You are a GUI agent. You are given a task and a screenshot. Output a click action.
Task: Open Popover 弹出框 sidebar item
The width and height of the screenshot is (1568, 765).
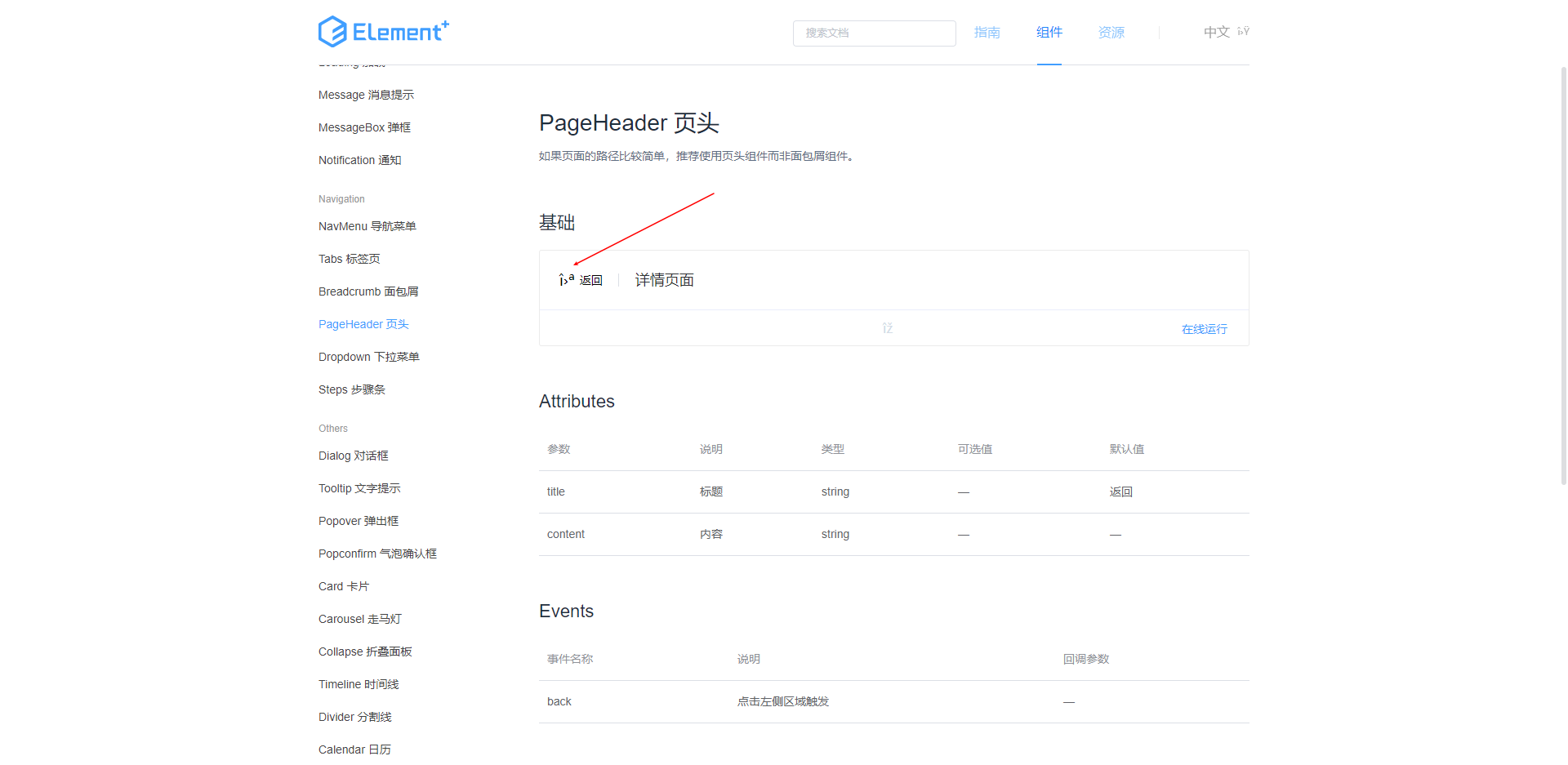(359, 521)
